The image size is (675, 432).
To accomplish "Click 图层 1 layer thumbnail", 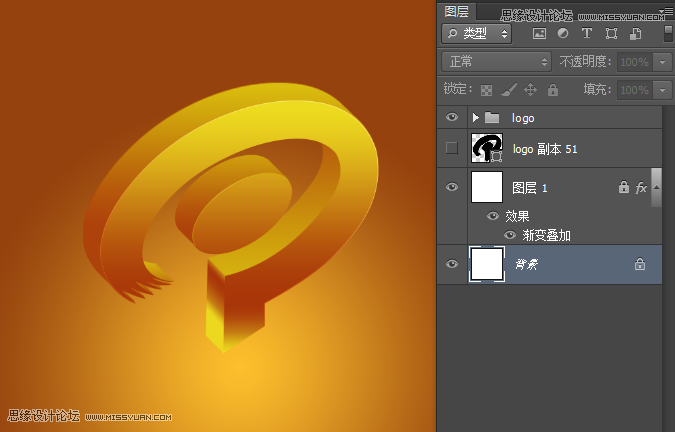I will pos(487,187).
